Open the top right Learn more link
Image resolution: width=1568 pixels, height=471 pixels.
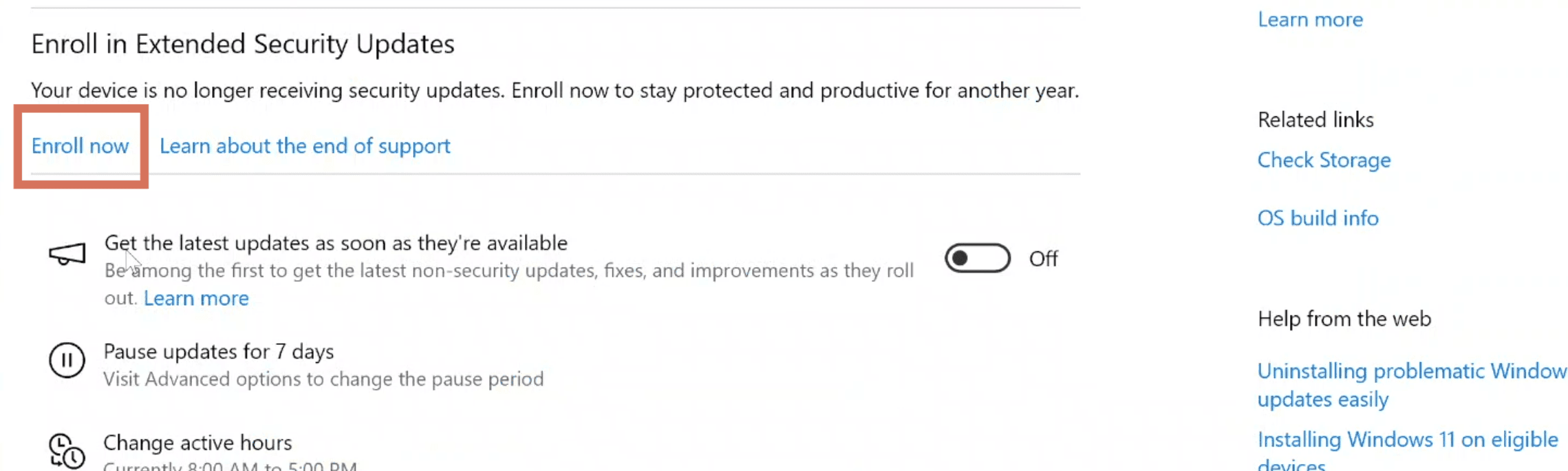(1310, 19)
